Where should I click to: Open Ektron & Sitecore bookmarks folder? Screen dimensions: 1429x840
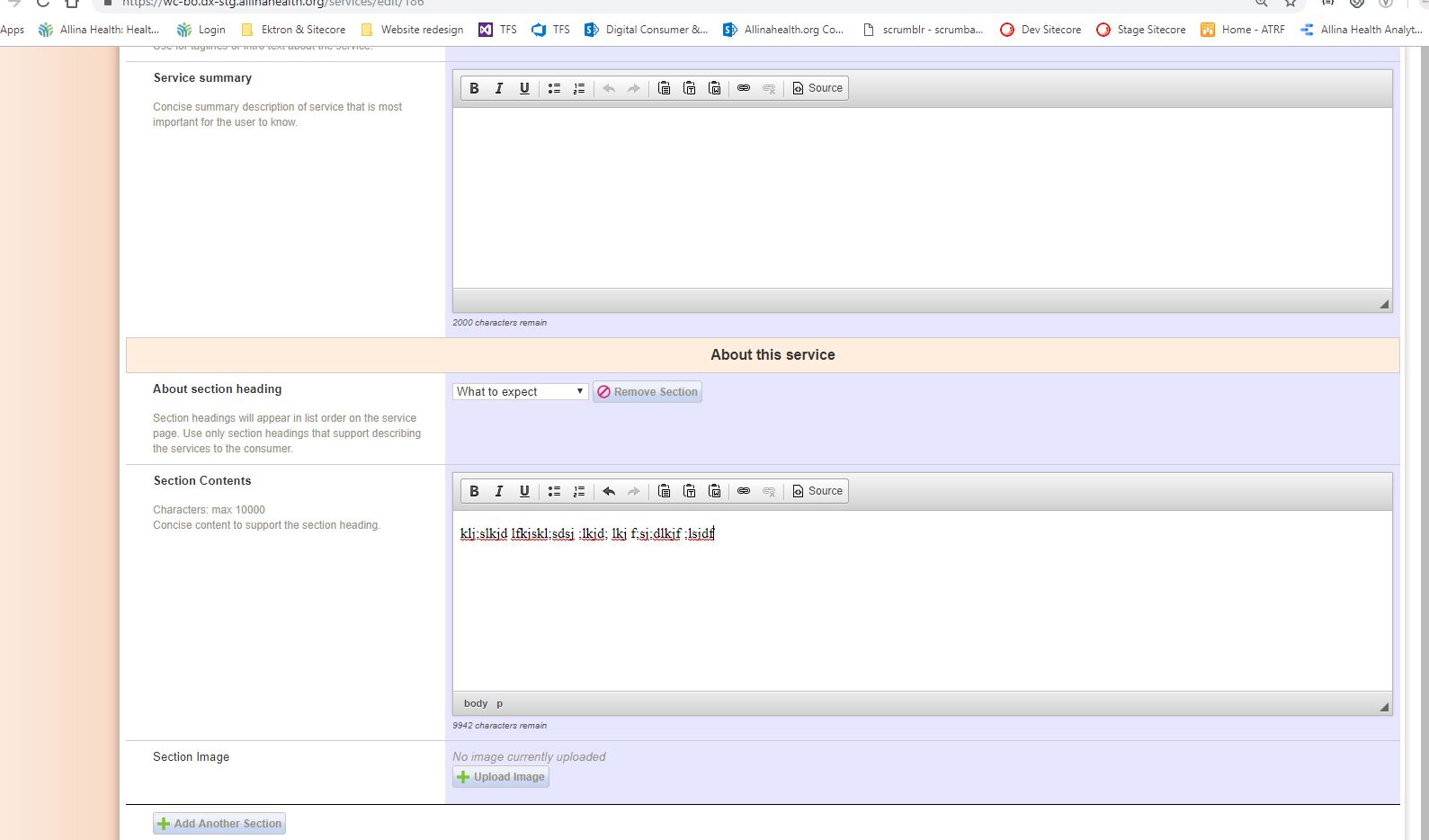click(293, 30)
